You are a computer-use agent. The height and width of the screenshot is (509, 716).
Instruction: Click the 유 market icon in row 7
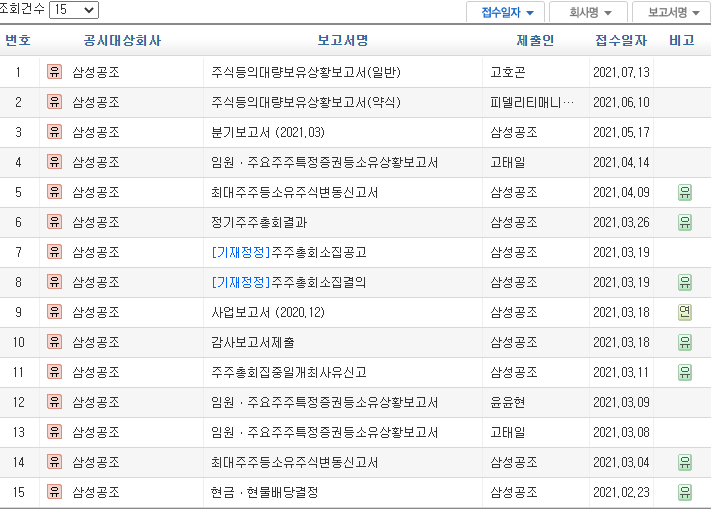[54, 252]
